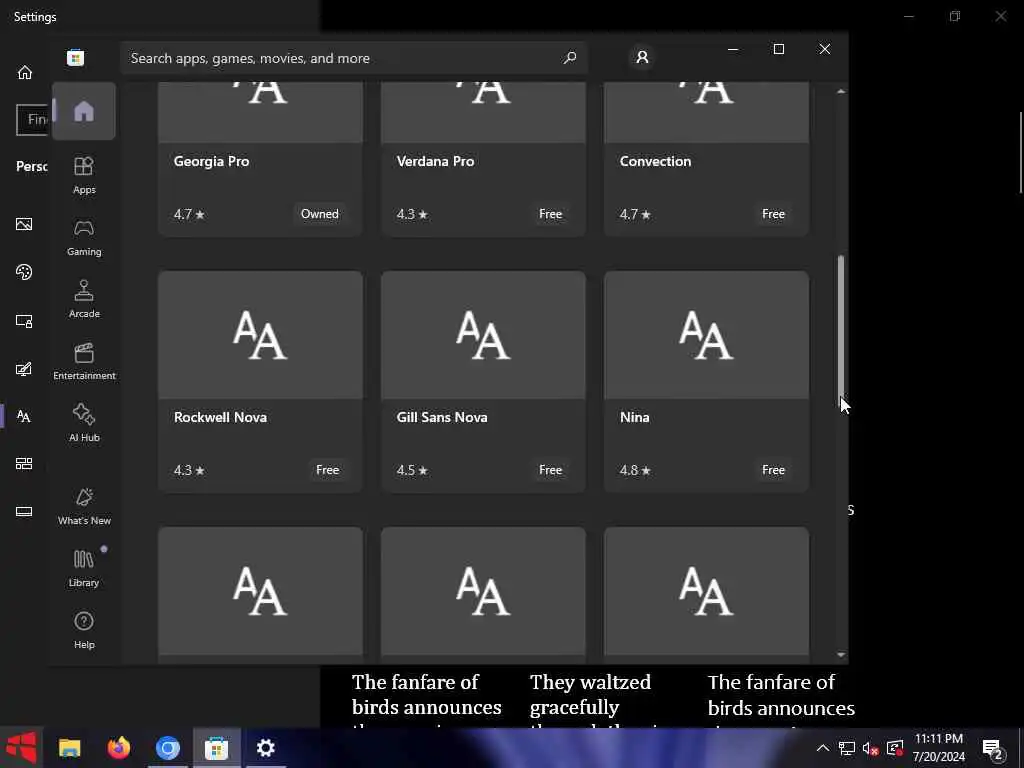The image size is (1024, 768).
Task: Minimize the Microsoft Store window
Action: point(733,49)
